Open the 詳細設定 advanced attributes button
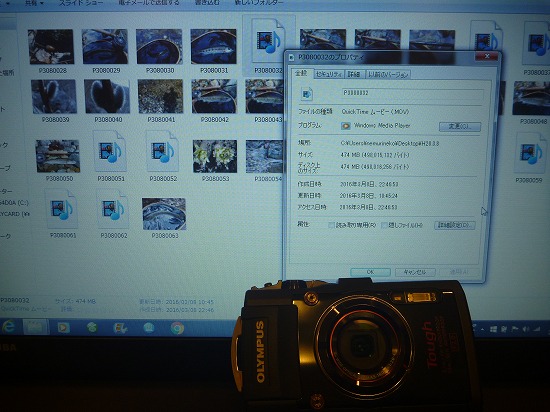 click(455, 225)
